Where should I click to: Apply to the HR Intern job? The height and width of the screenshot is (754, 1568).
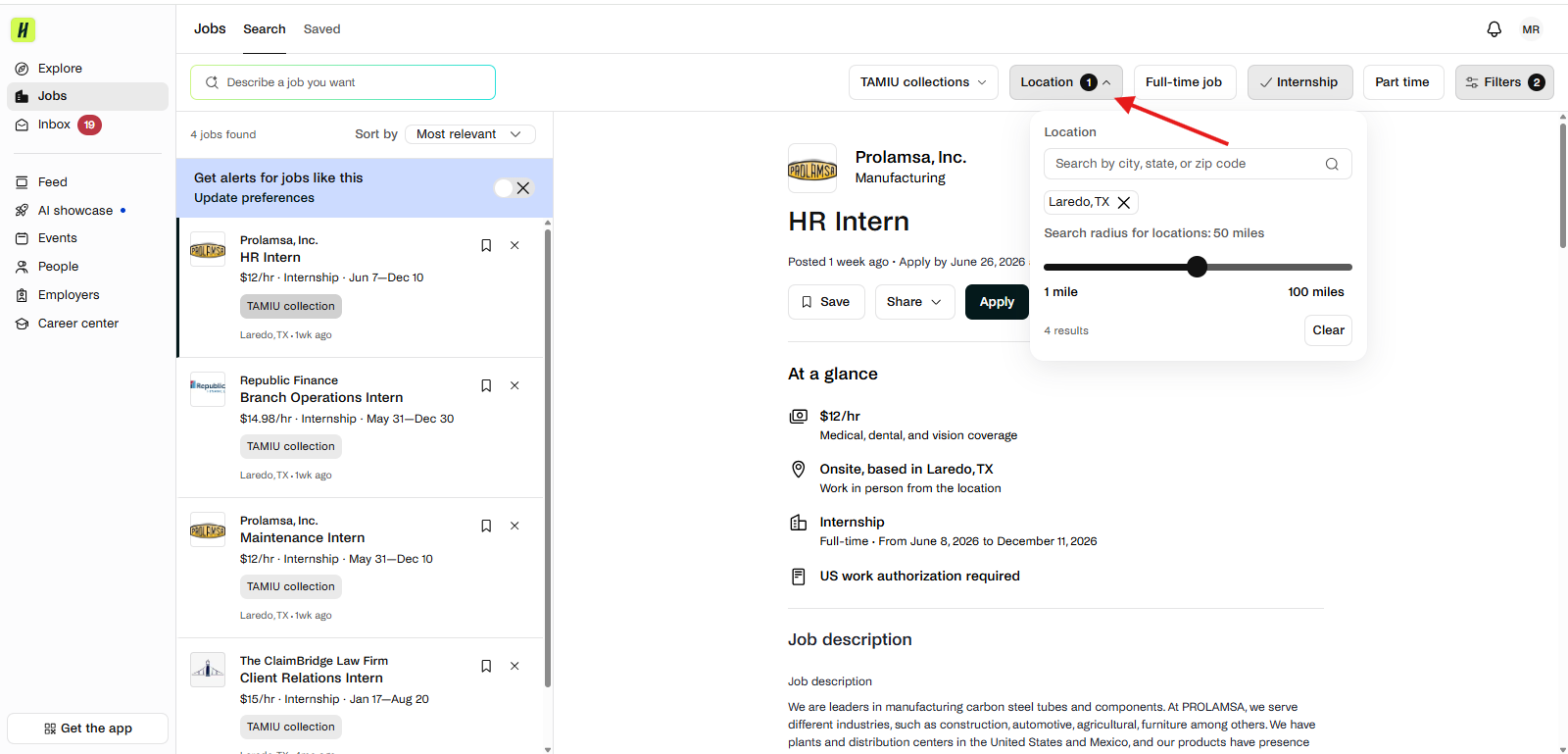(x=997, y=302)
